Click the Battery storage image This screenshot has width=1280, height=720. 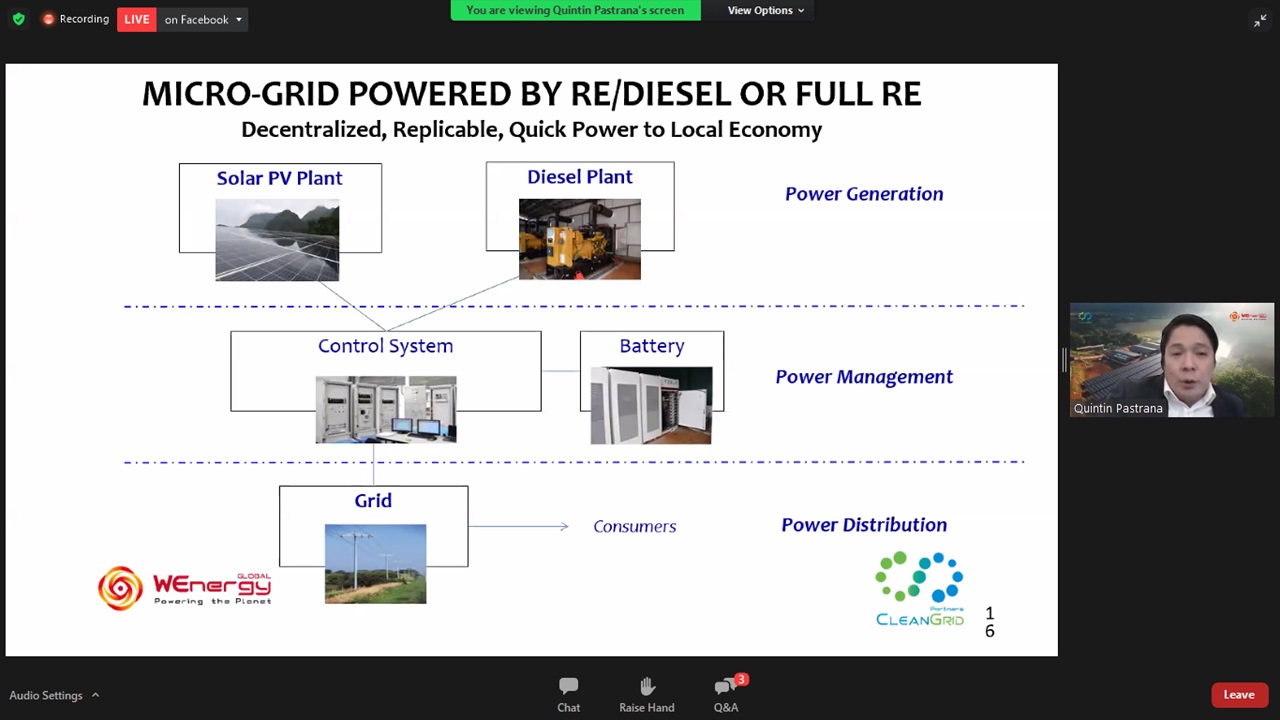click(651, 405)
